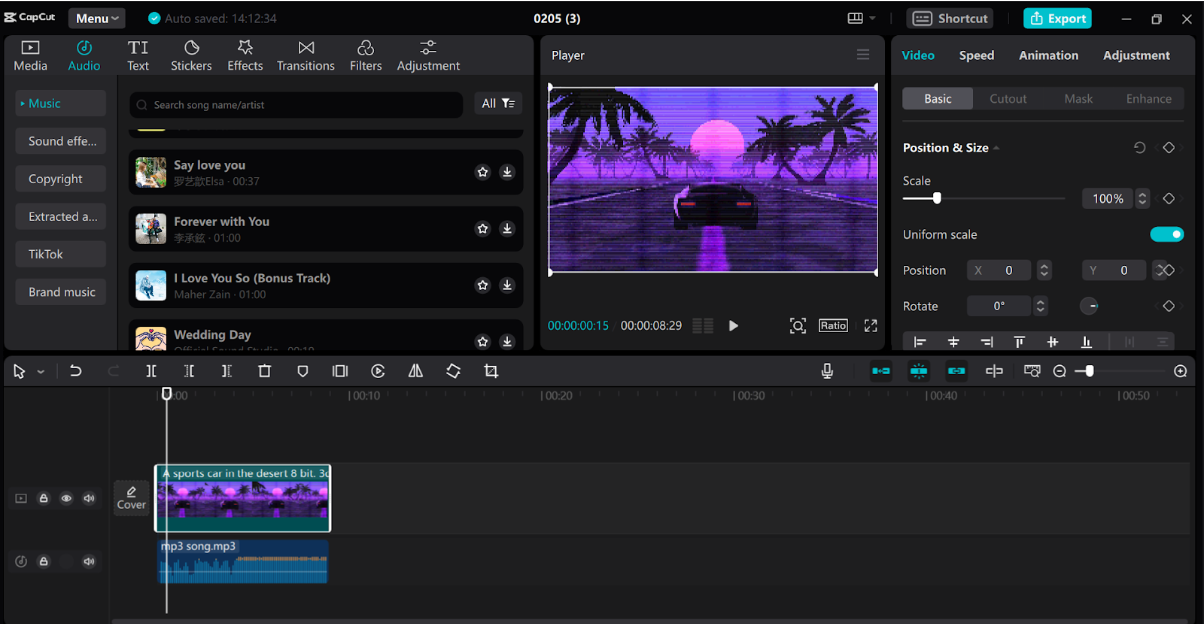
Task: Open the Transitions tab
Action: click(x=306, y=56)
